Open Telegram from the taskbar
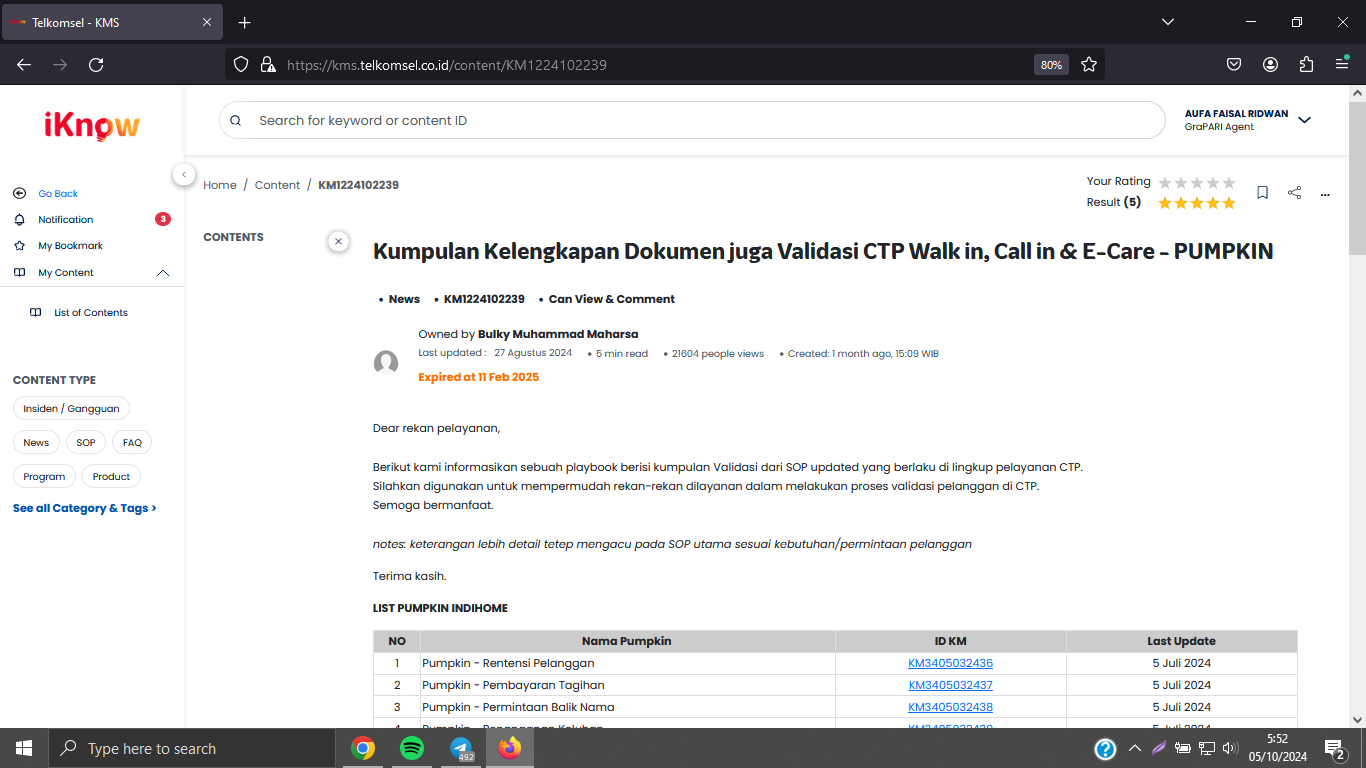1366x768 pixels. pos(461,748)
